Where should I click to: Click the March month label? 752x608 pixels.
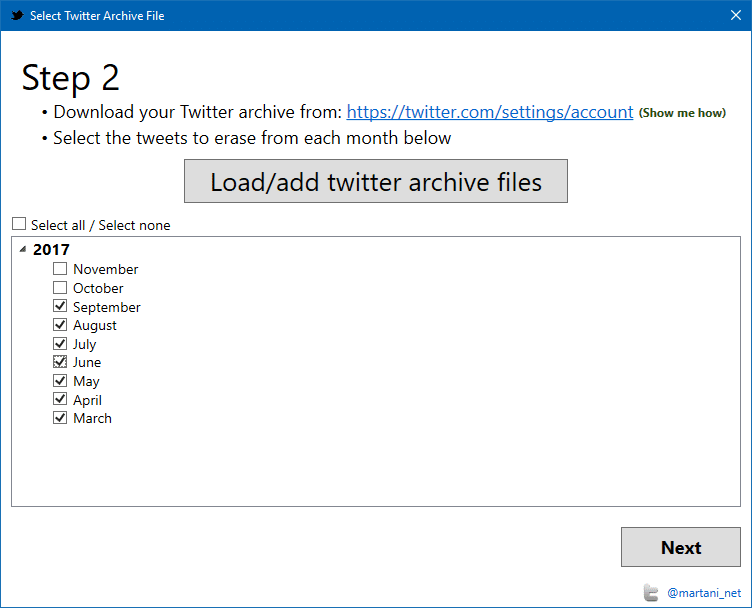point(92,418)
